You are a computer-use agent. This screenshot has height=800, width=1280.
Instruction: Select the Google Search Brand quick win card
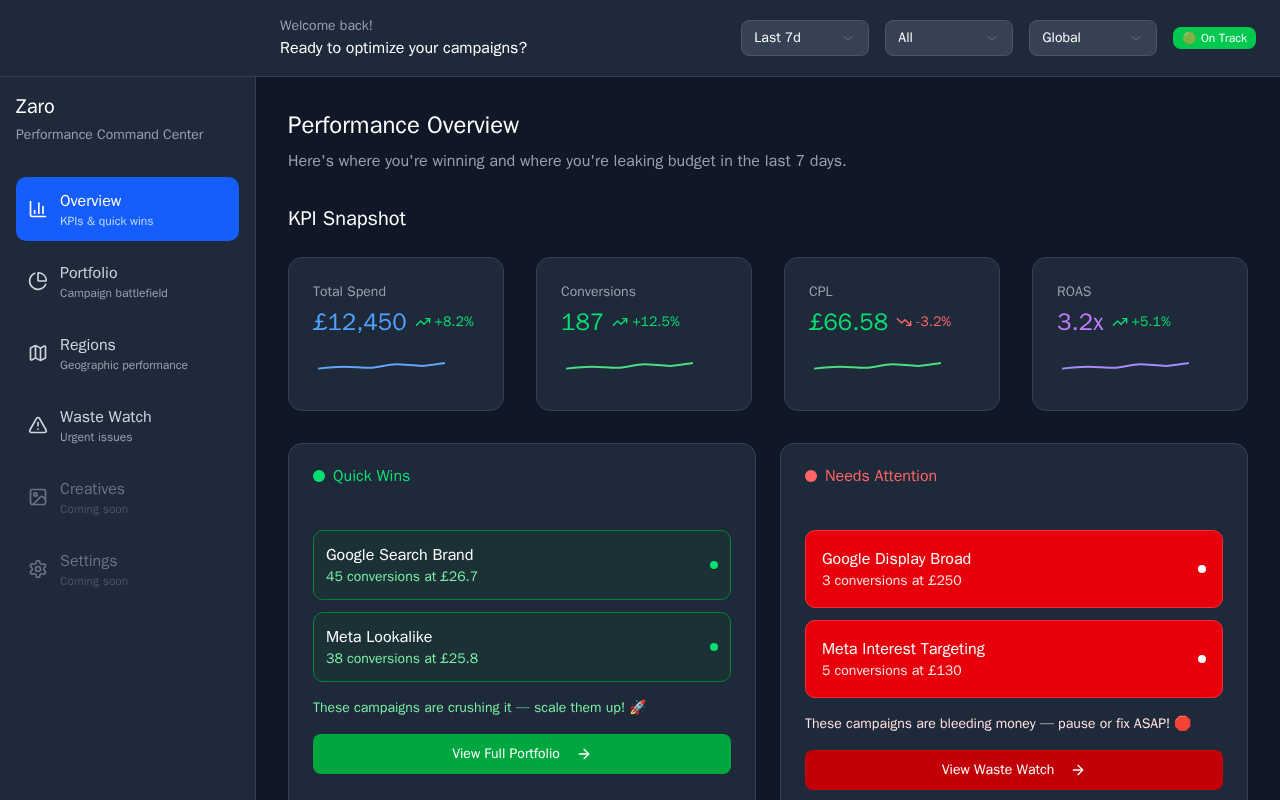coord(522,565)
